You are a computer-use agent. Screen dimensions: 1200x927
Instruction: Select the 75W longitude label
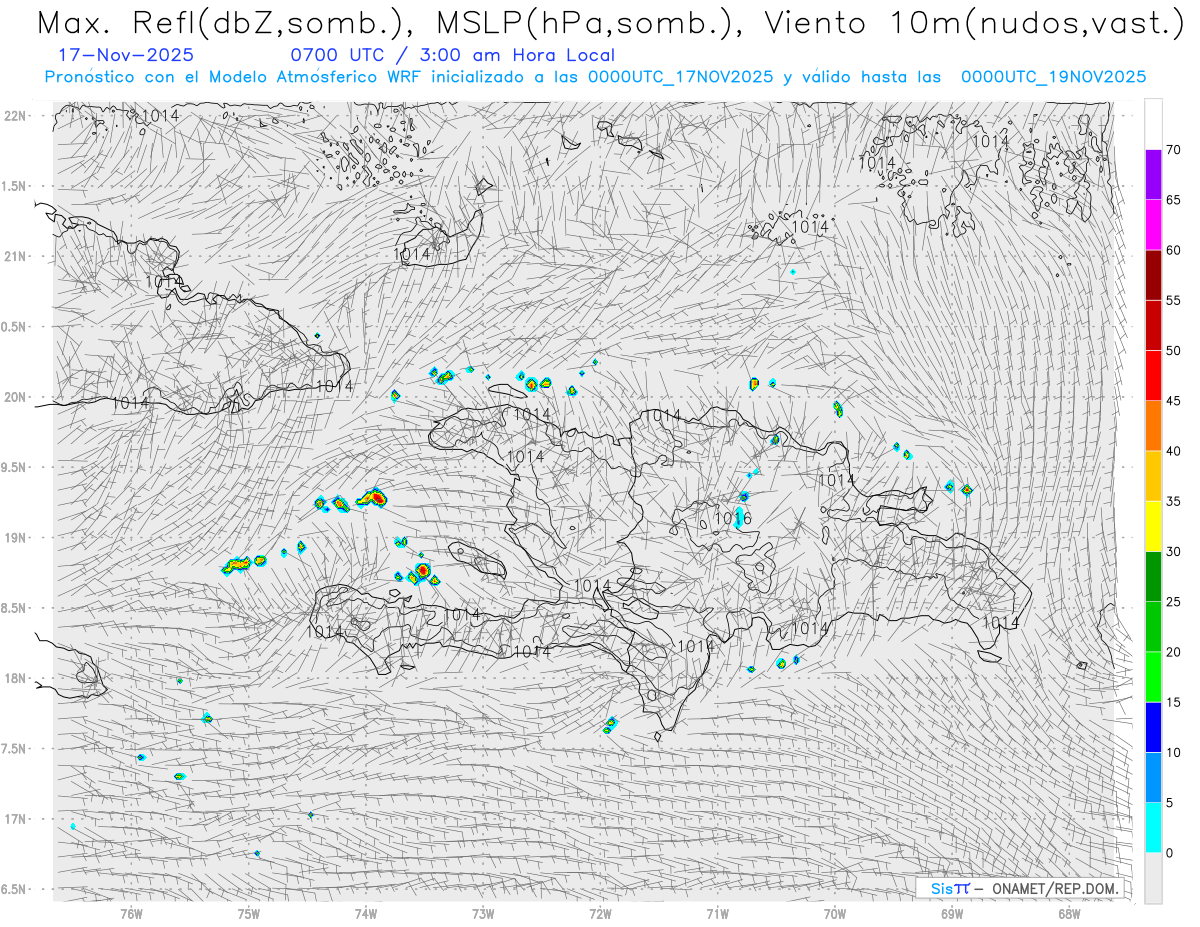pyautogui.click(x=248, y=913)
